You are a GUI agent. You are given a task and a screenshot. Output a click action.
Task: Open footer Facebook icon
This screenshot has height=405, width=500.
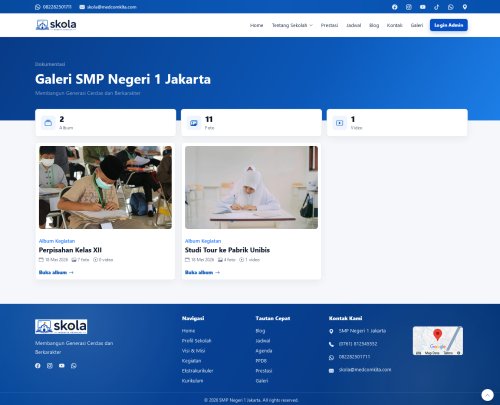[x=38, y=366]
